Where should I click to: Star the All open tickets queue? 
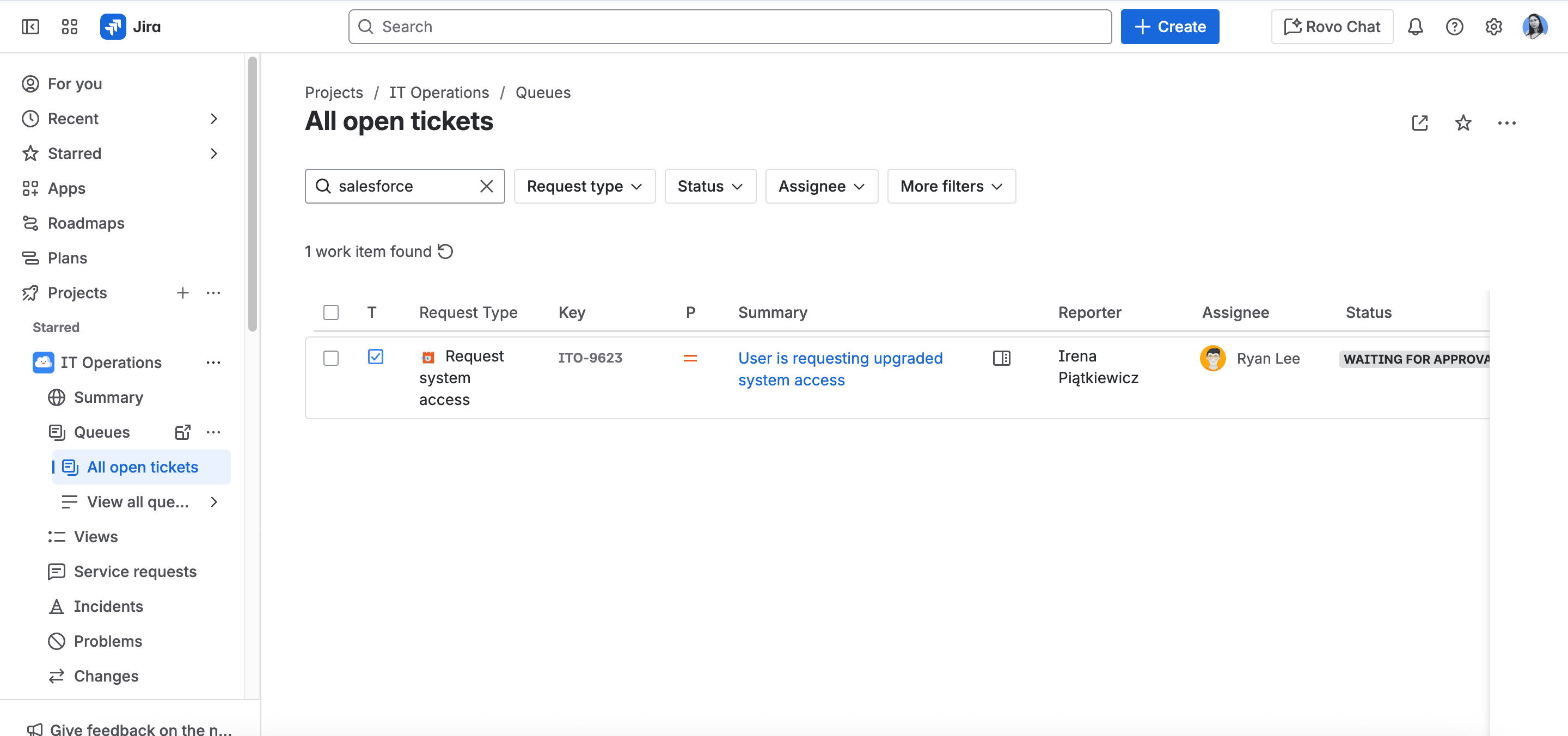[x=1463, y=123]
